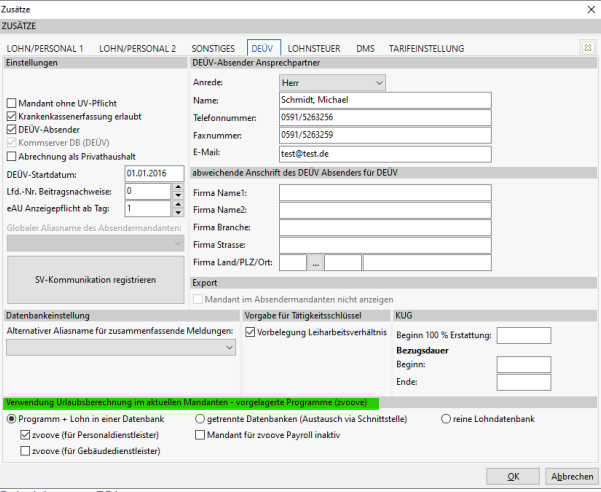Focus the Telefonnummer field
This screenshot has height=492, width=601.
385,118
